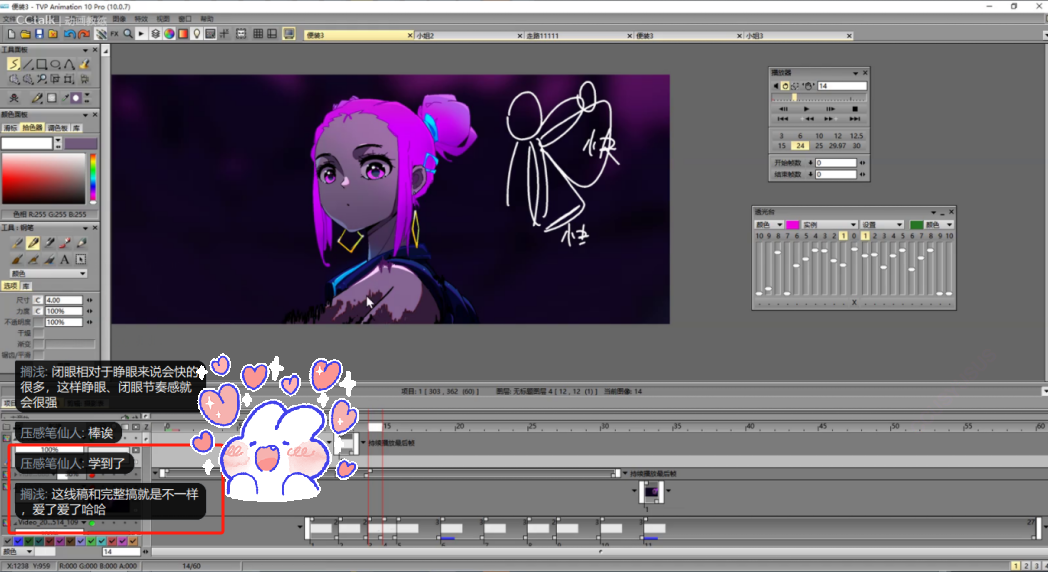The image size is (1048, 572).
Task: Toggle the light table bulb icon
Action: [196, 34]
